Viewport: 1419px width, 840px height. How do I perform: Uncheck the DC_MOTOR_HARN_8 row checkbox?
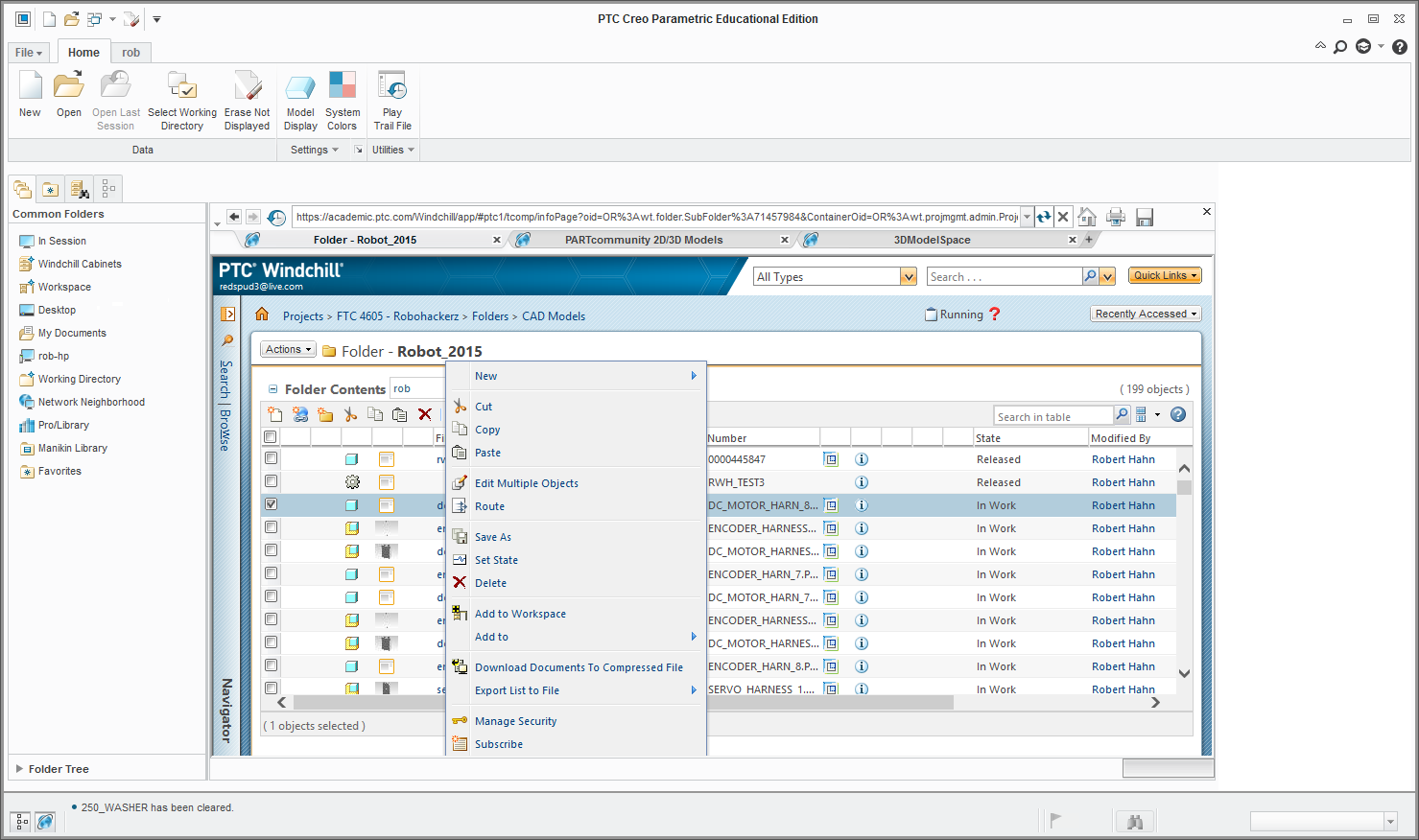pos(271,504)
